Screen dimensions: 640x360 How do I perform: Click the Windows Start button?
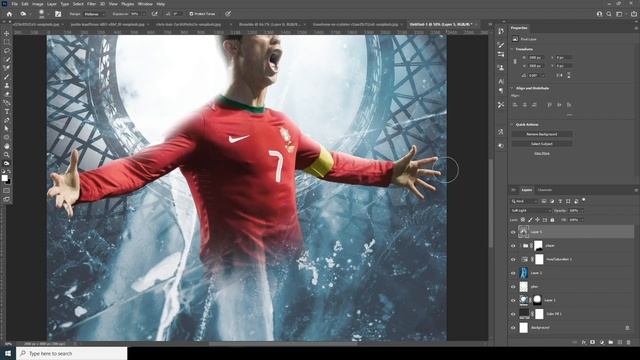pos(8,353)
